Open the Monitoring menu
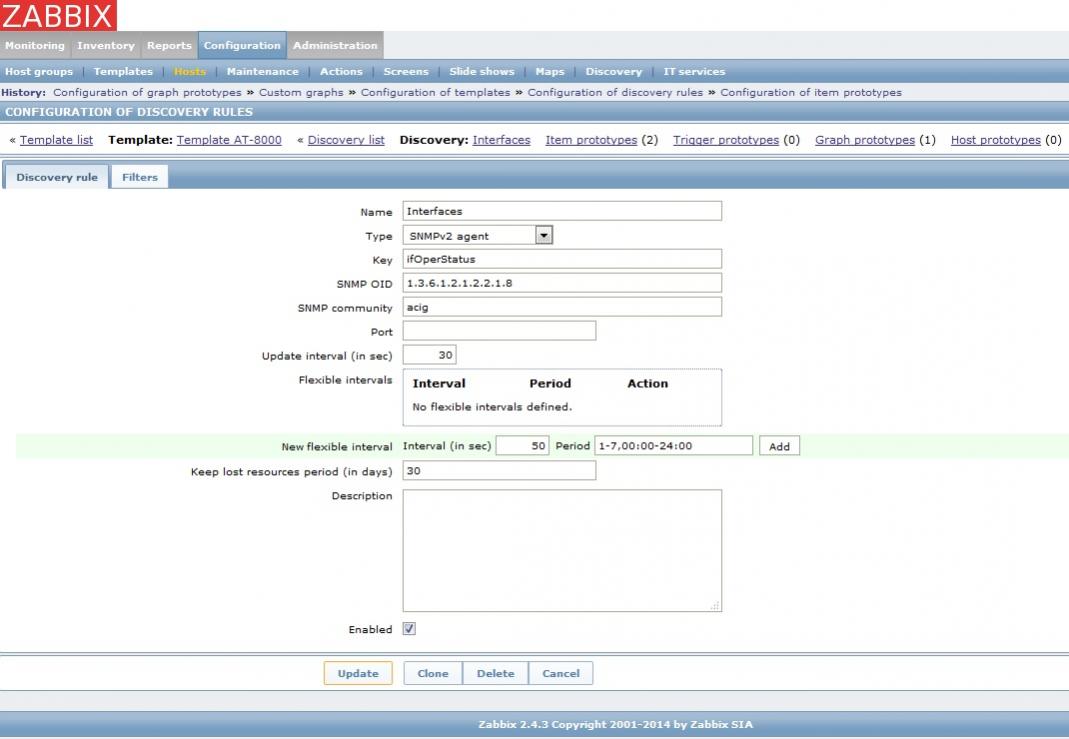The width and height of the screenshot is (1069, 739). tap(35, 45)
